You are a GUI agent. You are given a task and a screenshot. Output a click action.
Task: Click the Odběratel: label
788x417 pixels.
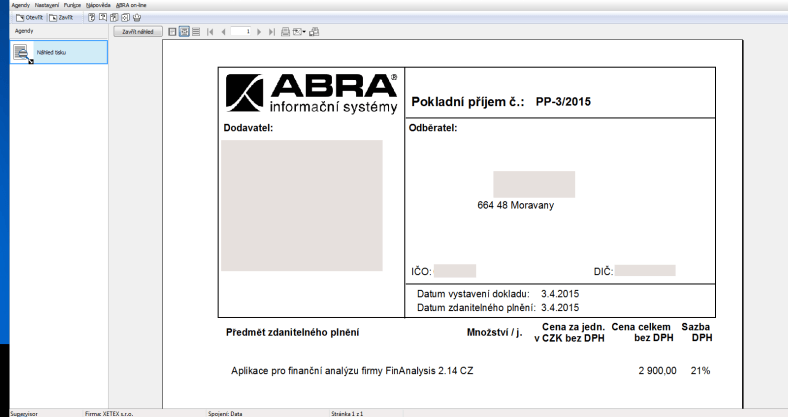point(433,128)
